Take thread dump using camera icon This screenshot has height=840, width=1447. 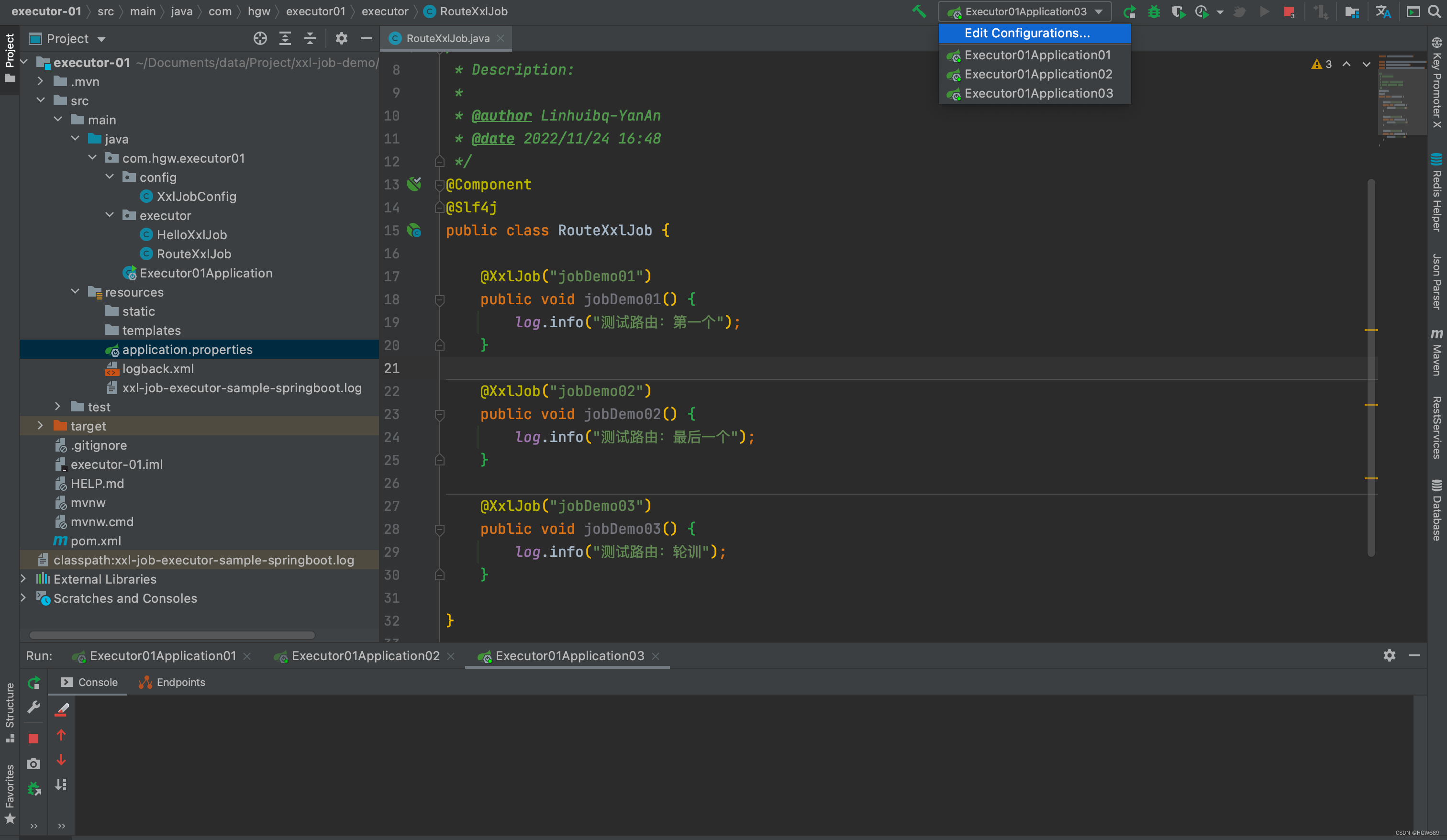pyautogui.click(x=33, y=763)
